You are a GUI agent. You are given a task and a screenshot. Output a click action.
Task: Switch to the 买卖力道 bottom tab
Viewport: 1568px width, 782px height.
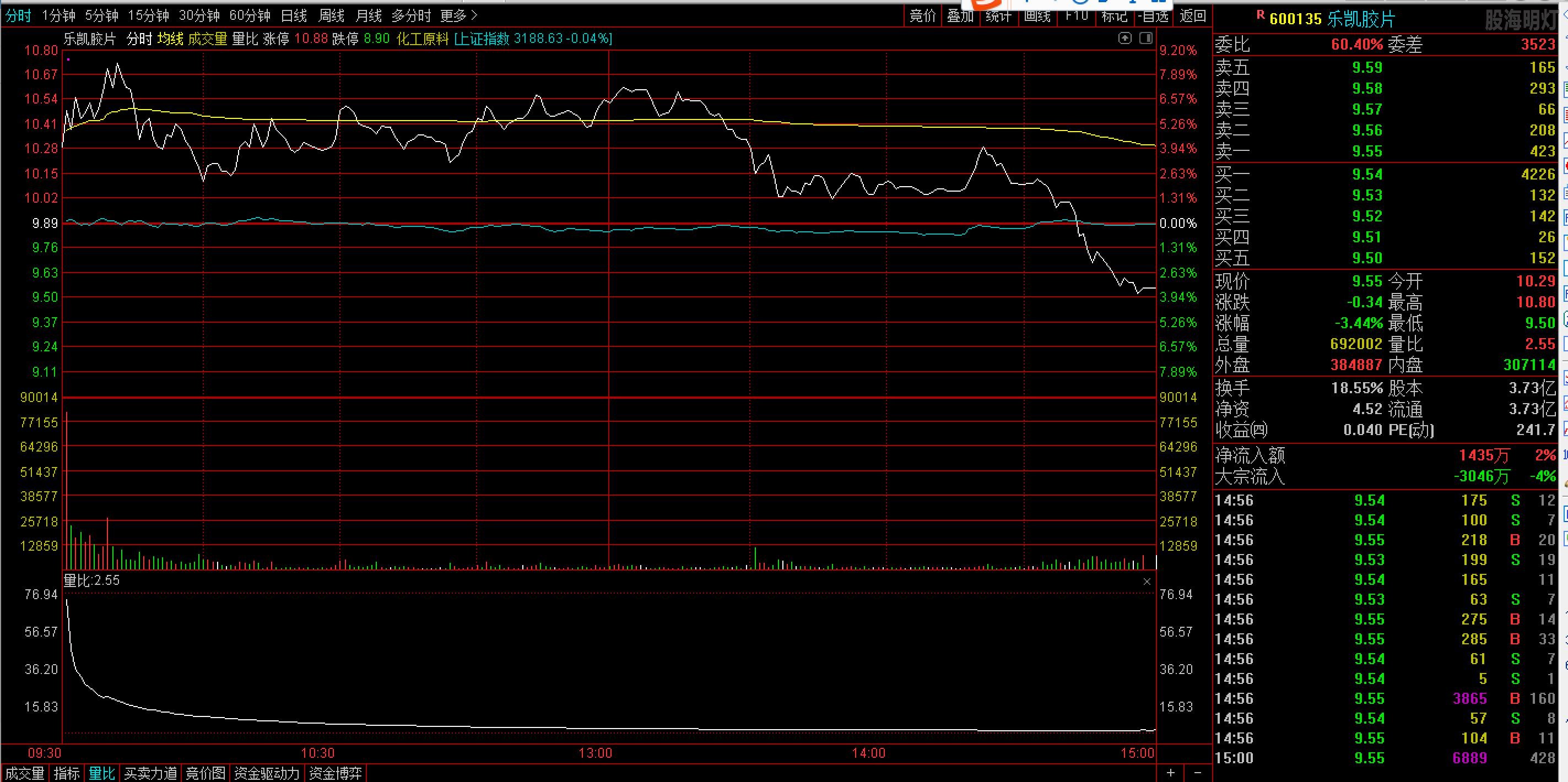pos(151,774)
